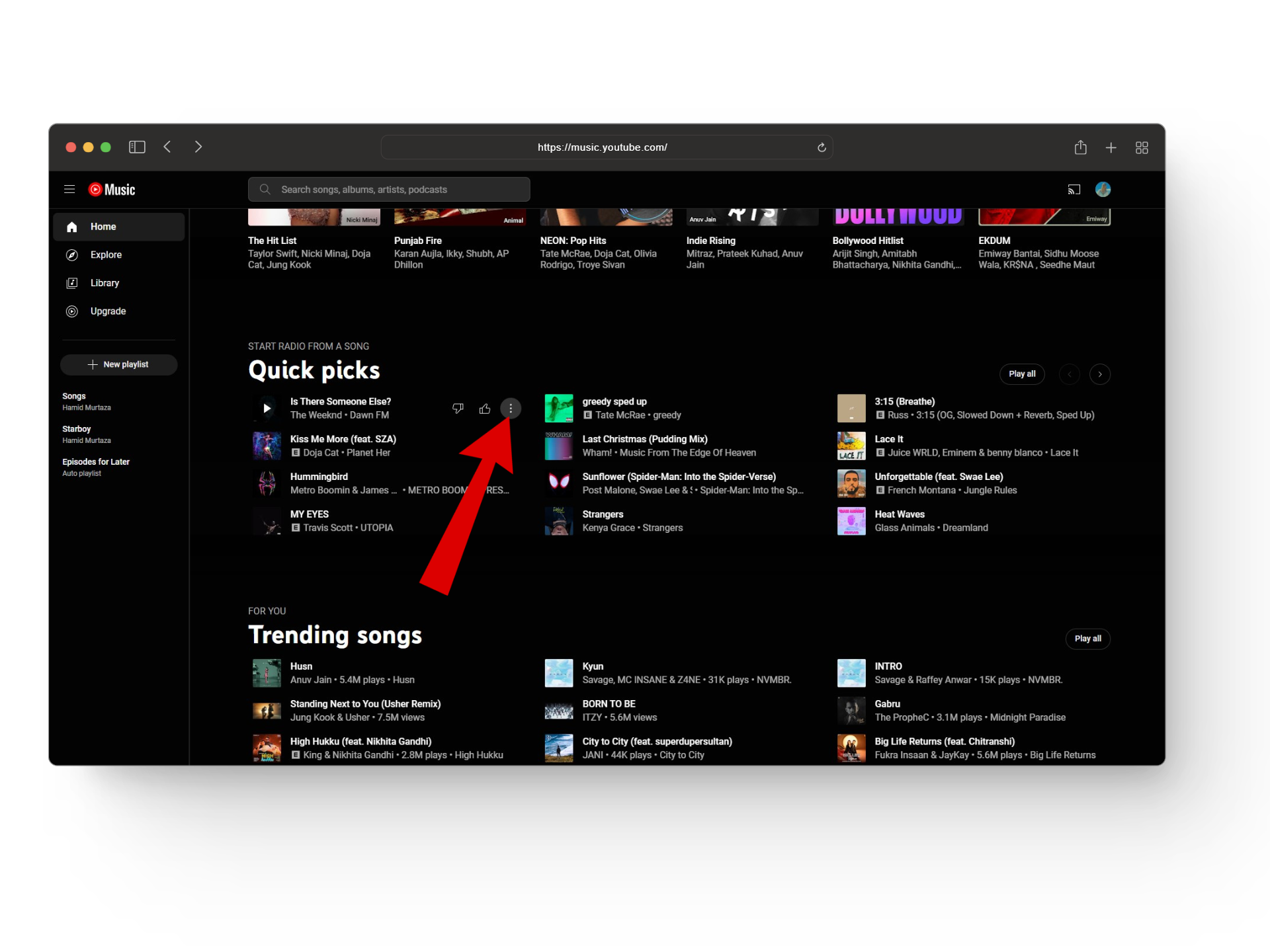Click the cast to device icon
The image size is (1270, 952).
1074,190
